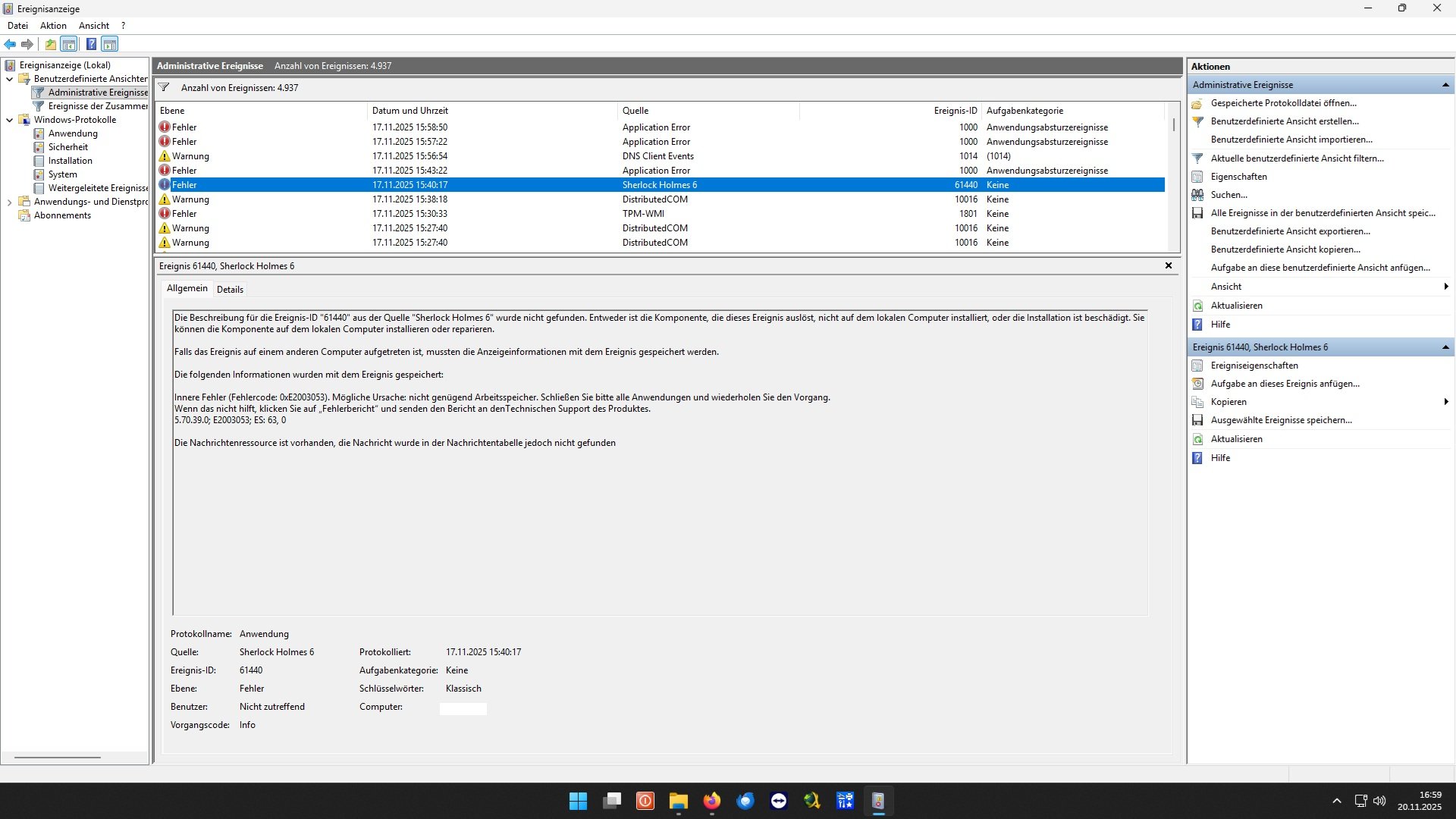Image resolution: width=1456 pixels, height=819 pixels.
Task: Toggle the console tree pane toolbar button
Action: pos(69,44)
